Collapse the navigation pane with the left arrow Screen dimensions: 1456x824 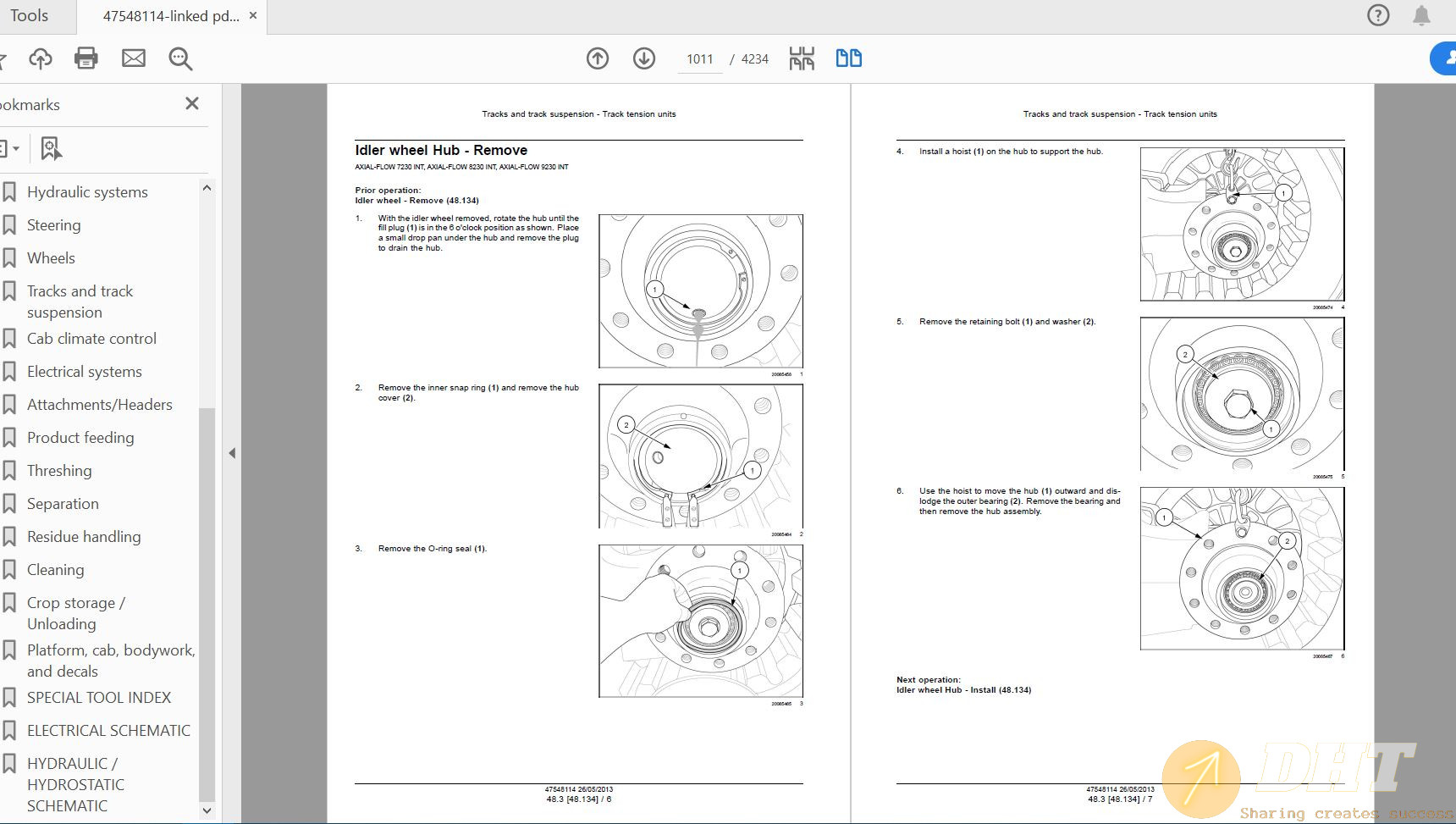point(232,453)
